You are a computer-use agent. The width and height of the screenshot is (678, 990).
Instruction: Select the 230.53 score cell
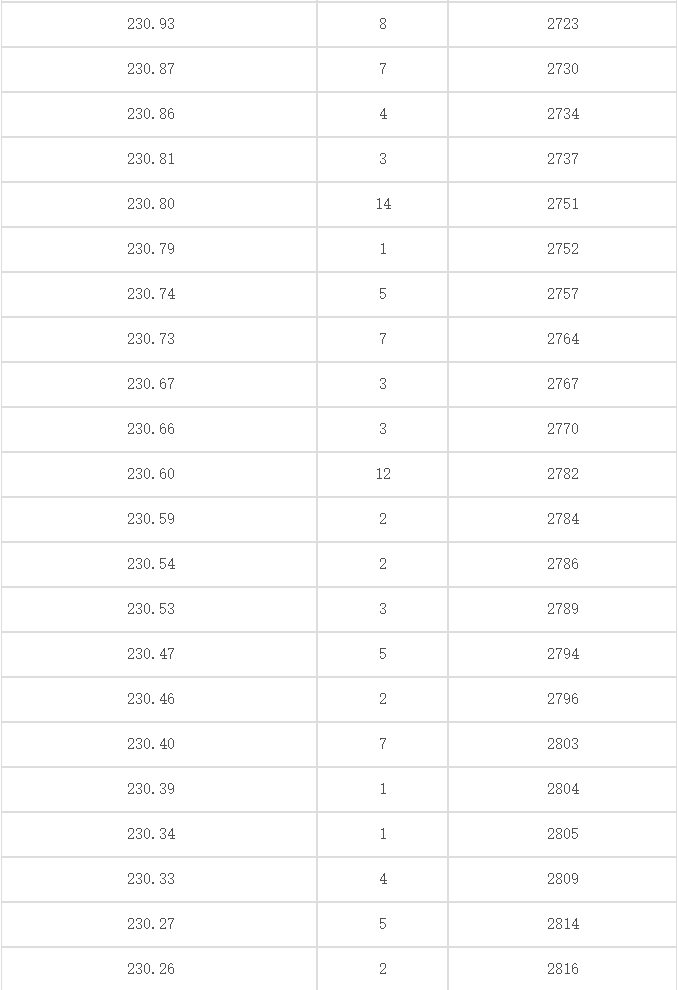click(x=151, y=609)
